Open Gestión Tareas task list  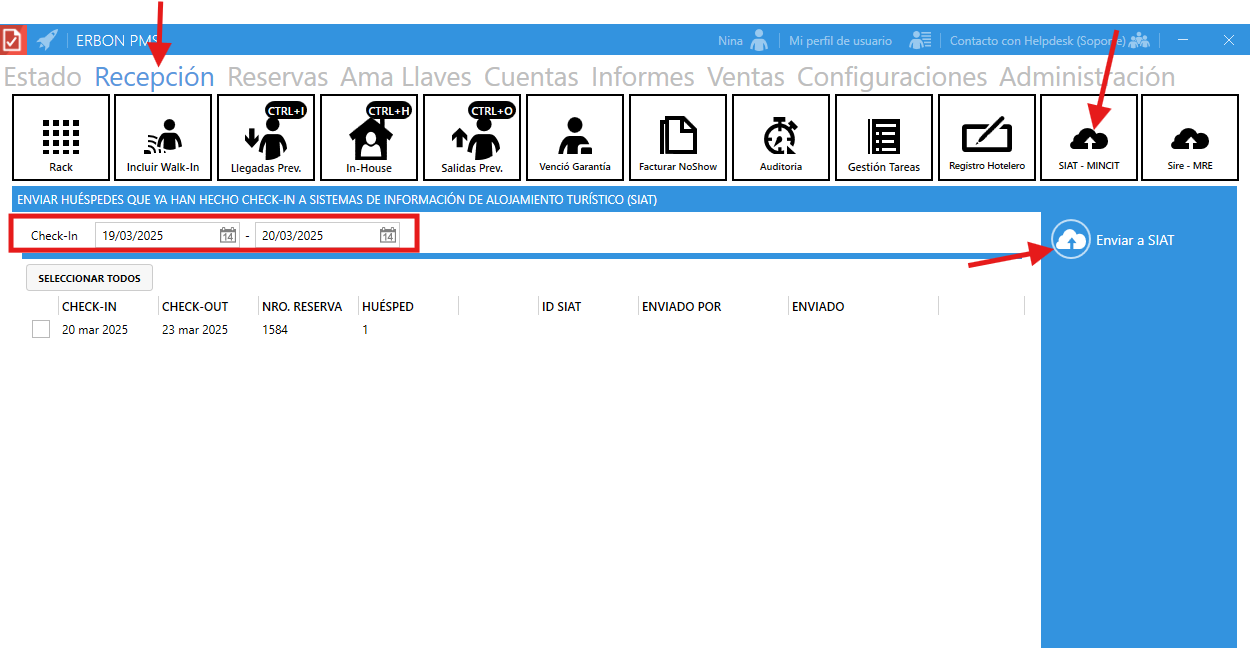coord(884,137)
